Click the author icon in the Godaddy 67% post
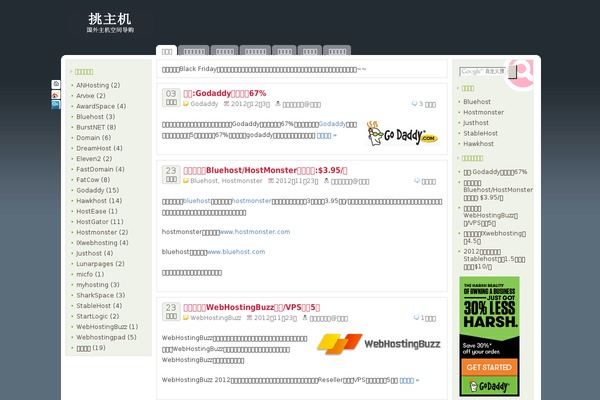The image size is (600, 400). (x=278, y=104)
